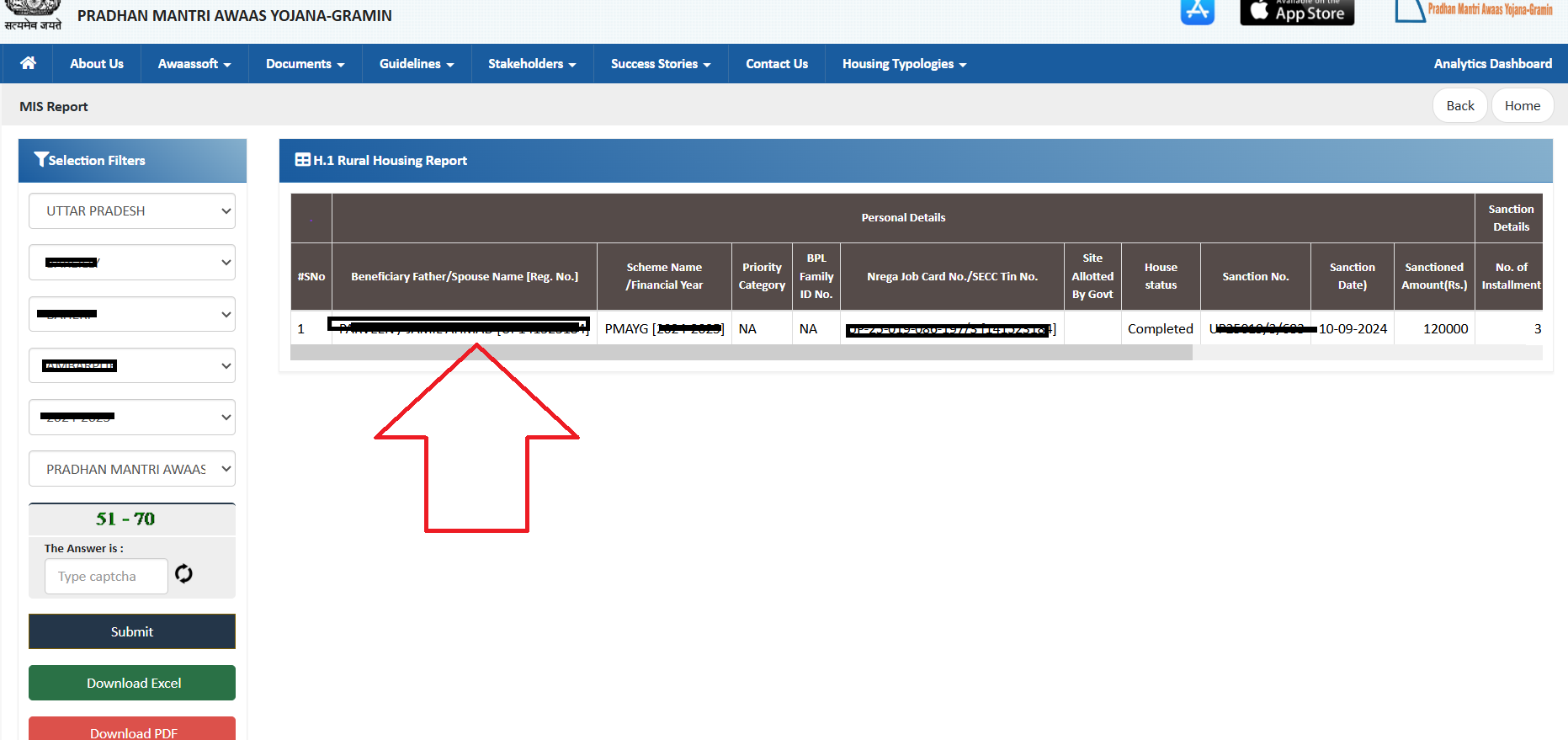Click the table's horizontal scrollbar

pyautogui.click(x=741, y=353)
